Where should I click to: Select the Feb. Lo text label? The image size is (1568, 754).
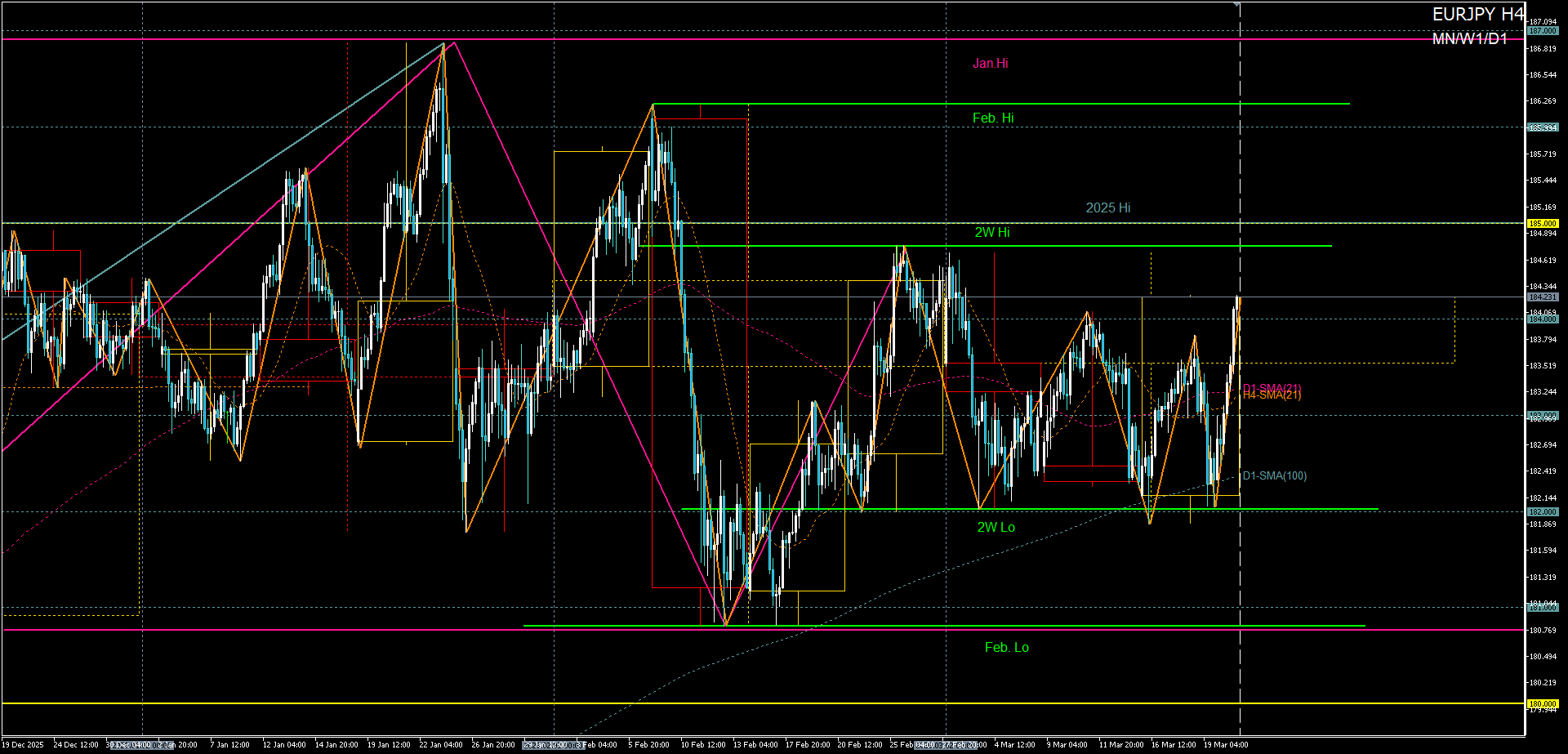(1006, 648)
